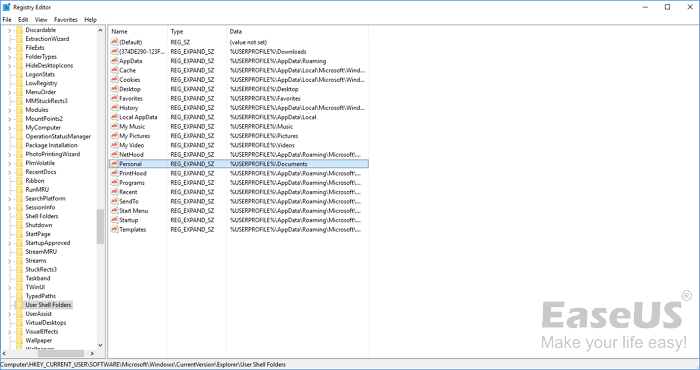
Task: Click the icon next to Start Menu value
Action: click(x=114, y=211)
